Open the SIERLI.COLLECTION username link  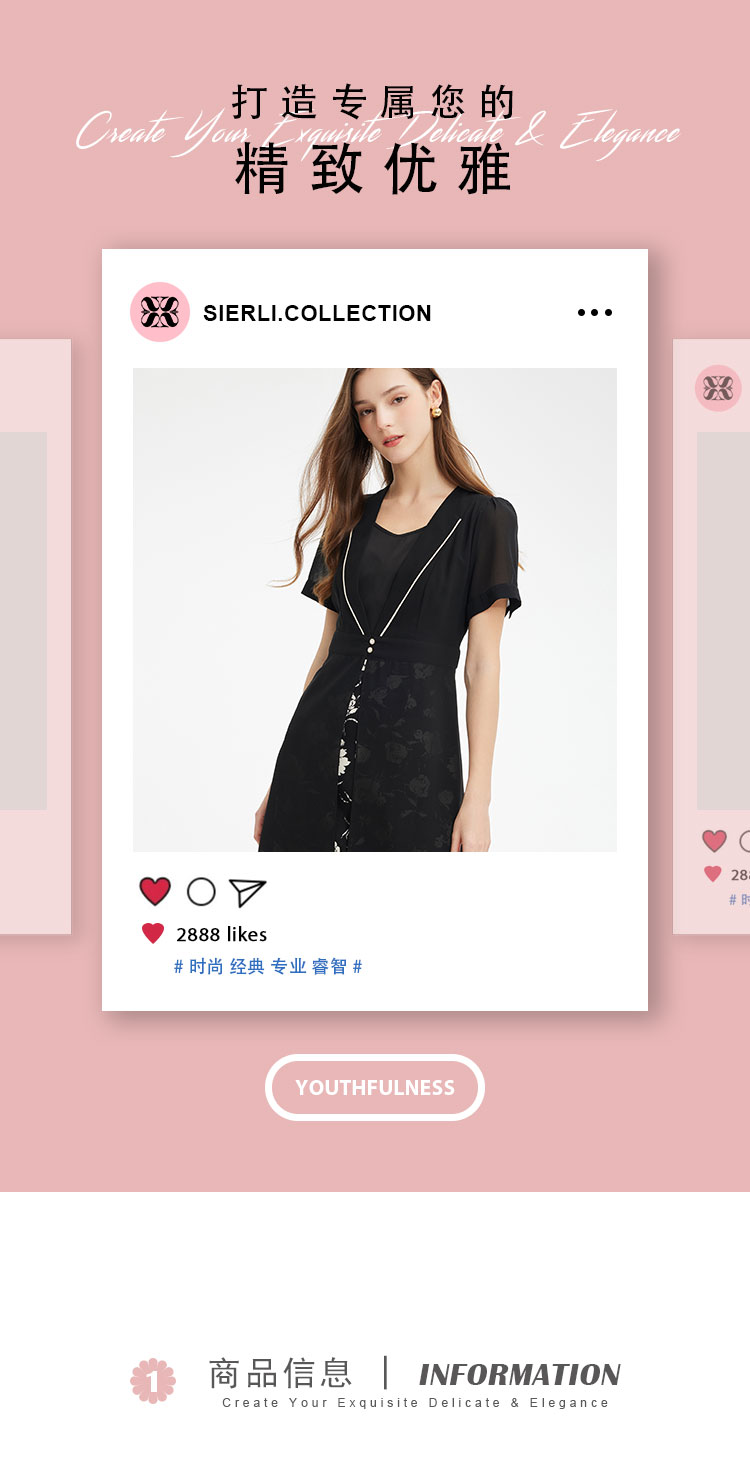click(x=317, y=313)
